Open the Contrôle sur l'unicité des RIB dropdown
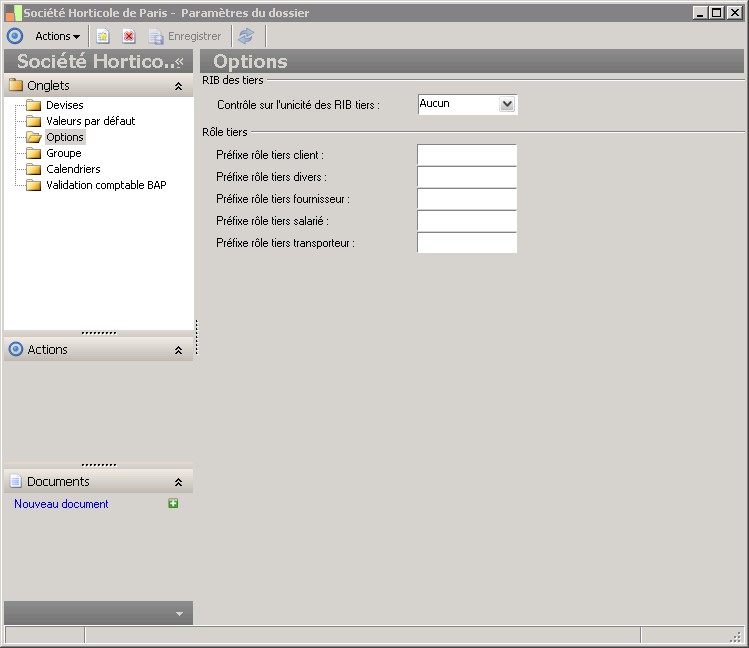Image resolution: width=749 pixels, height=648 pixels. coord(507,104)
